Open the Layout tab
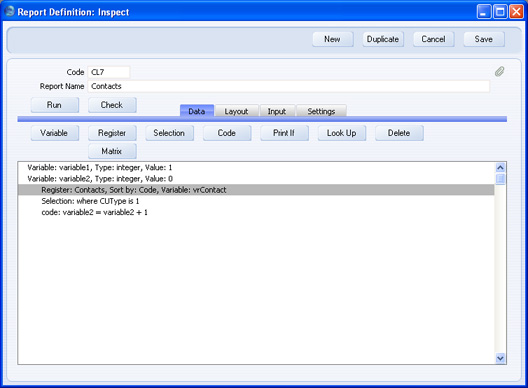The image size is (528, 388). point(236,111)
